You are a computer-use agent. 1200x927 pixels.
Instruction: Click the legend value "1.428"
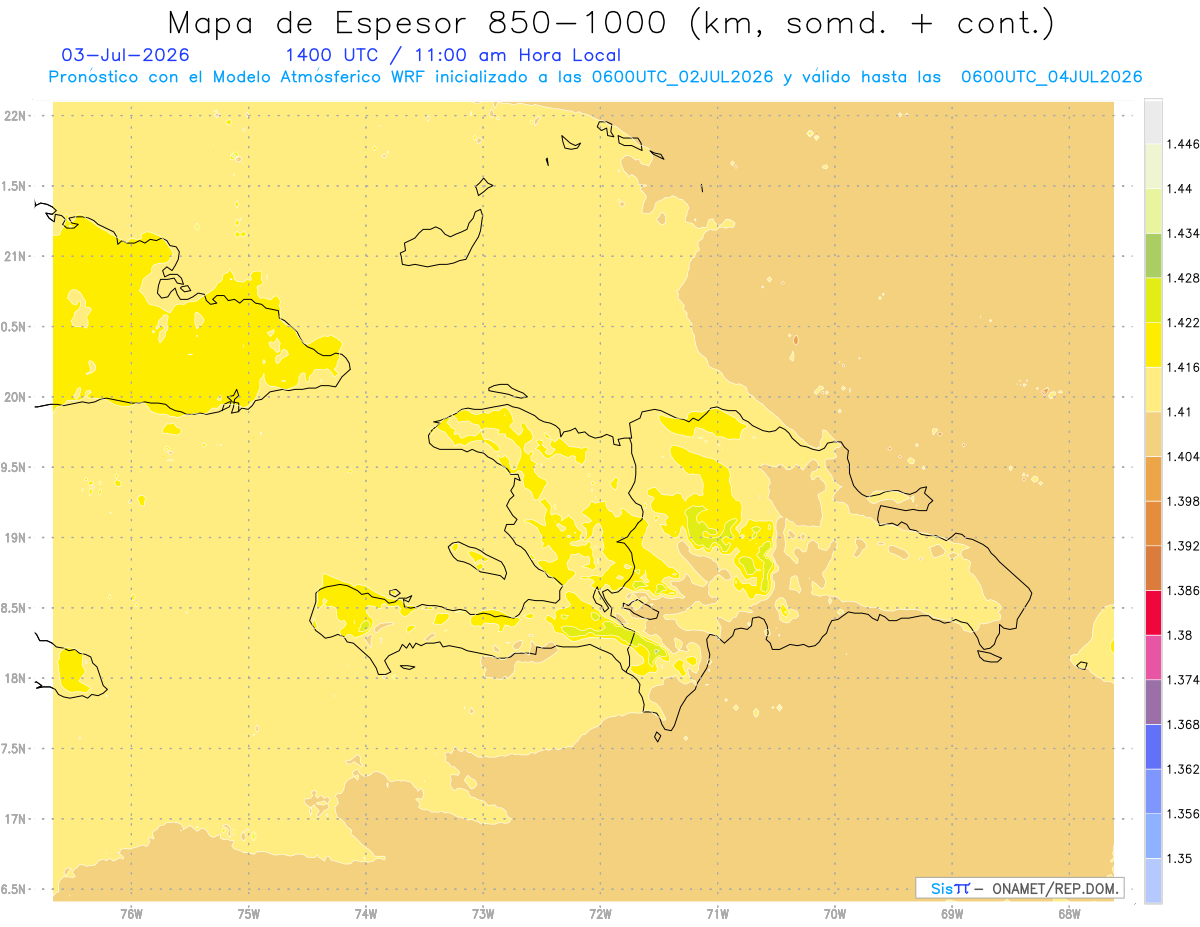[1183, 278]
